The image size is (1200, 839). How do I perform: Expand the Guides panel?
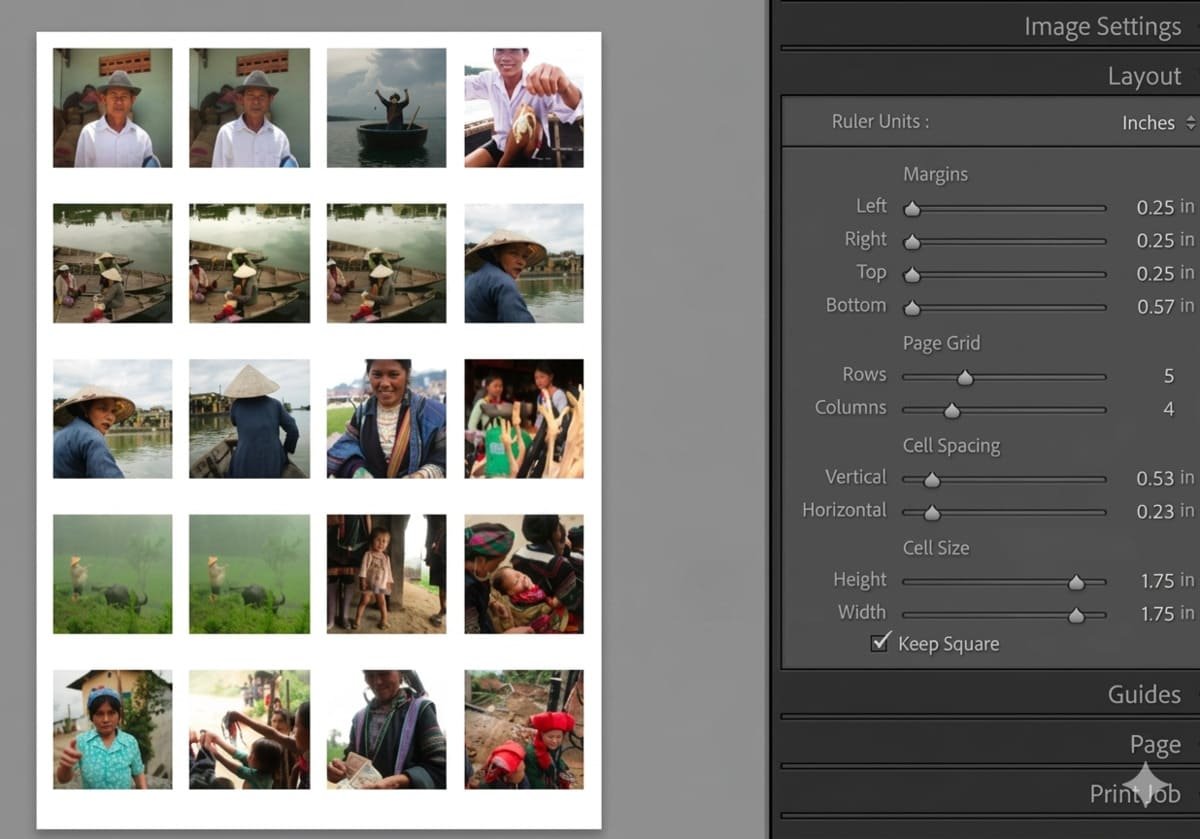1144,694
